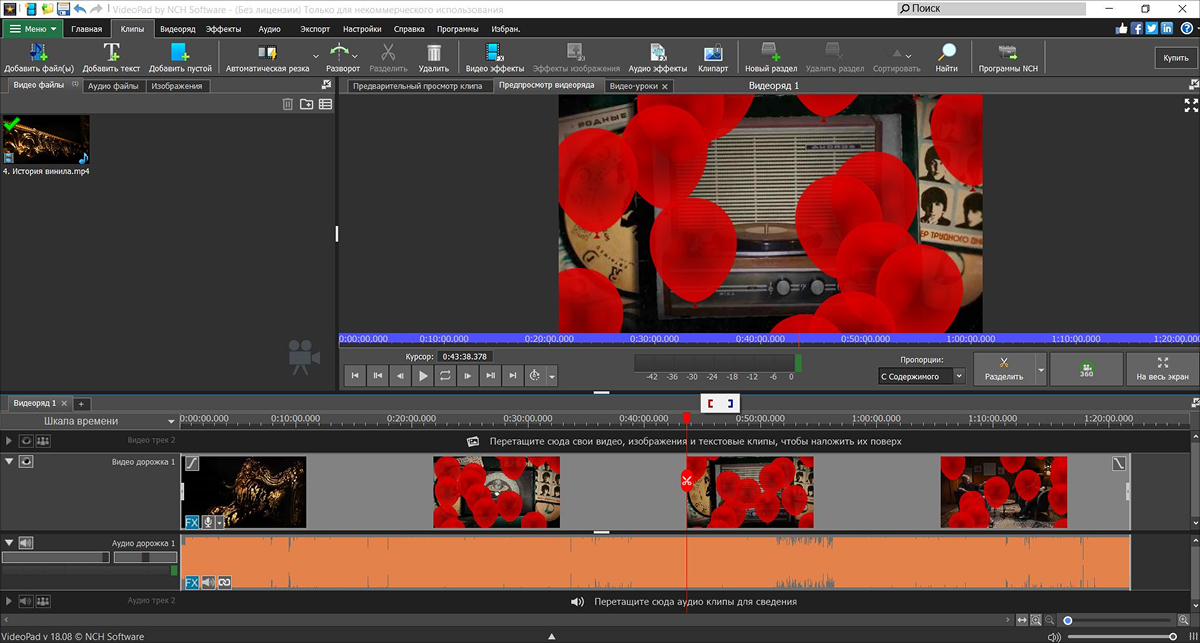Open the 360 video view button
1200x643 pixels.
click(x=1086, y=369)
